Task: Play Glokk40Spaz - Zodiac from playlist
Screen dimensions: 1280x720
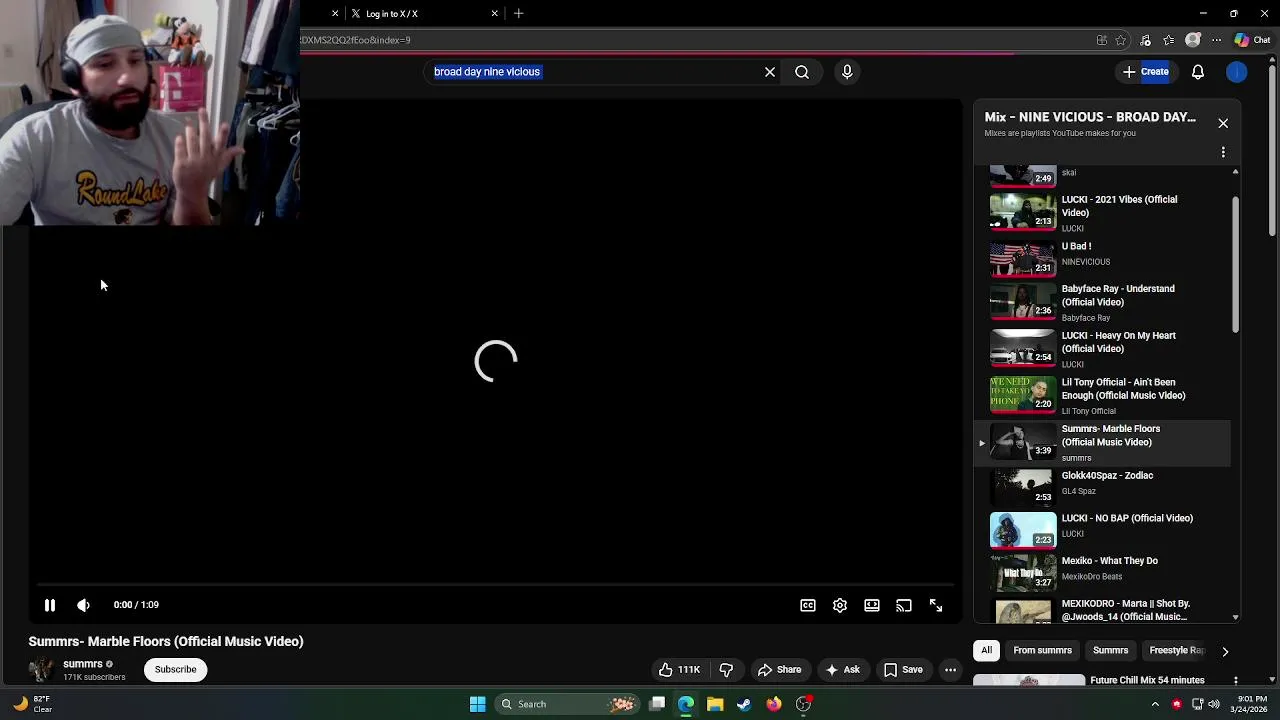Action: click(1104, 486)
